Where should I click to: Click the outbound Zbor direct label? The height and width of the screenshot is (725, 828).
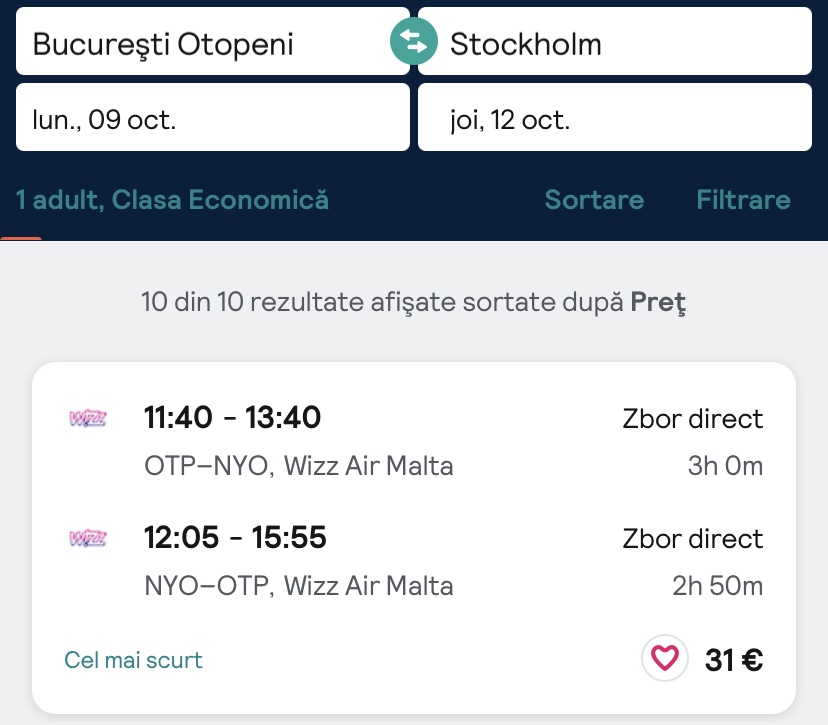tap(692, 418)
